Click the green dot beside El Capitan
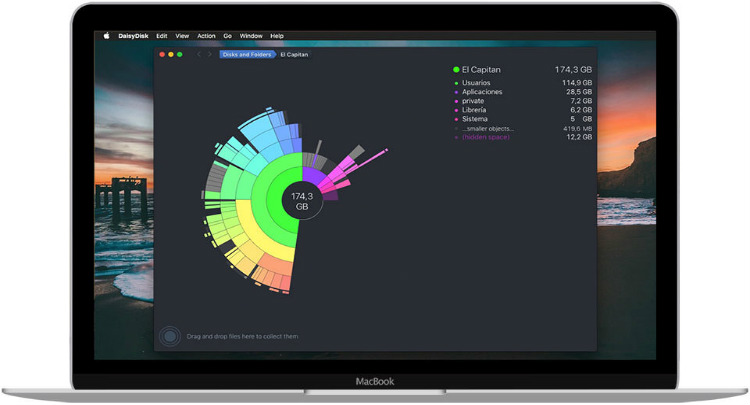Viewport: 750px width, 405px height. click(x=456, y=70)
